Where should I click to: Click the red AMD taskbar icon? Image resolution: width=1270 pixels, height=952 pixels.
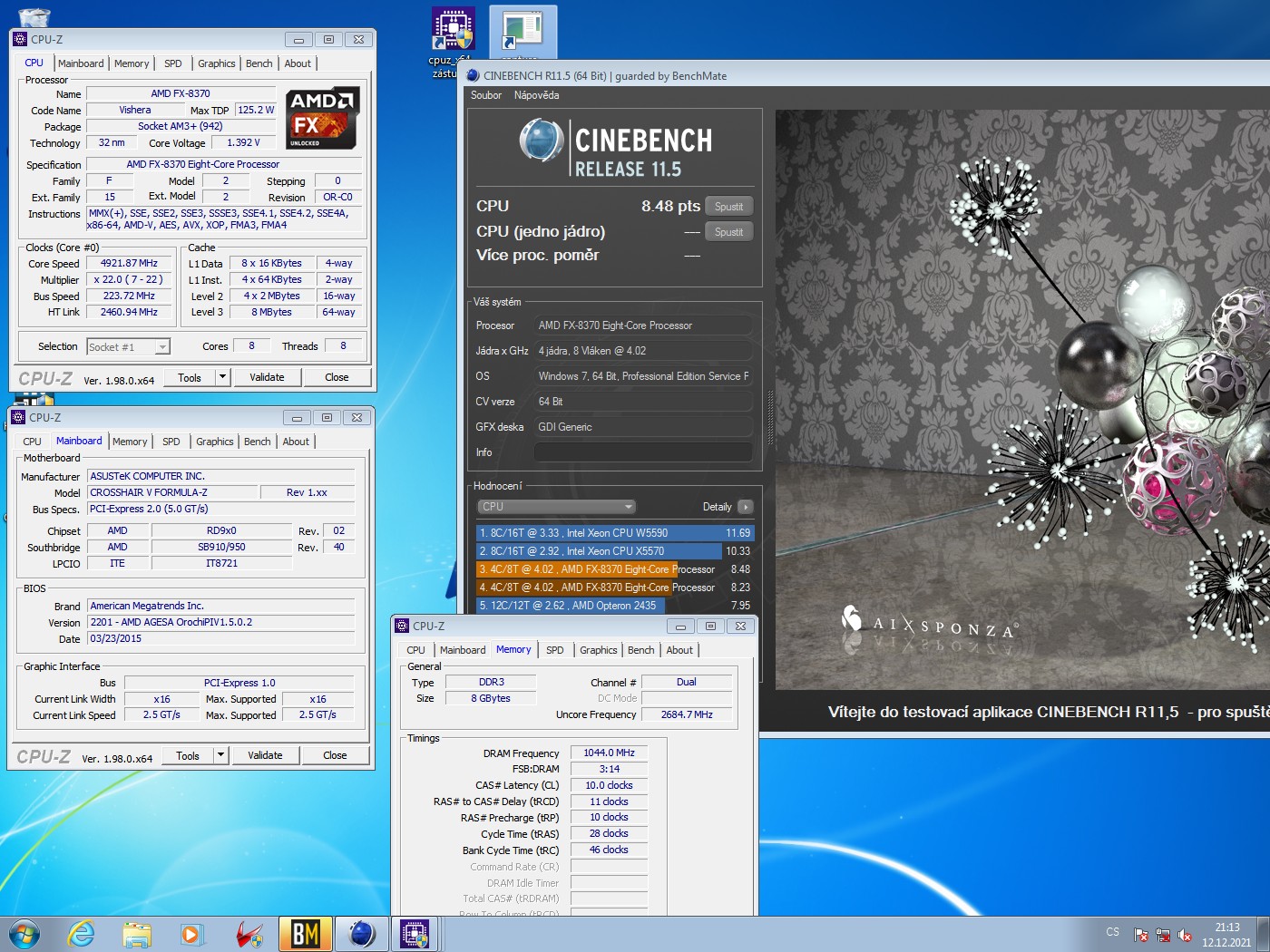[249, 934]
